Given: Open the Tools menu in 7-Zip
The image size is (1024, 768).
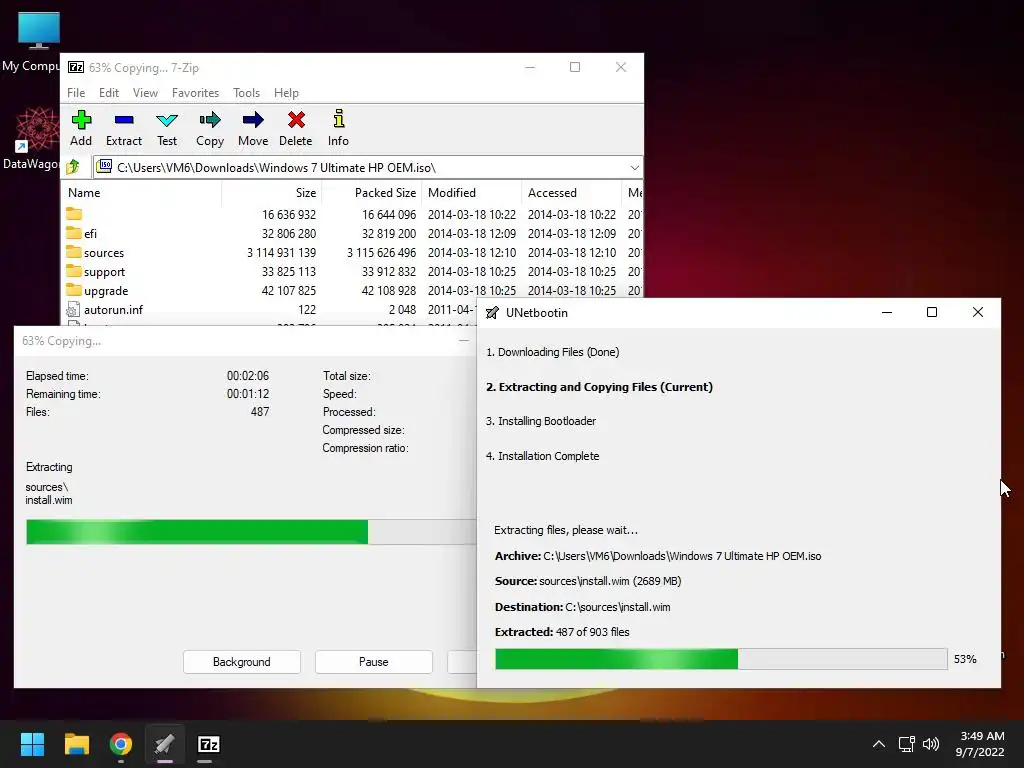Looking at the screenshot, I should [x=246, y=93].
